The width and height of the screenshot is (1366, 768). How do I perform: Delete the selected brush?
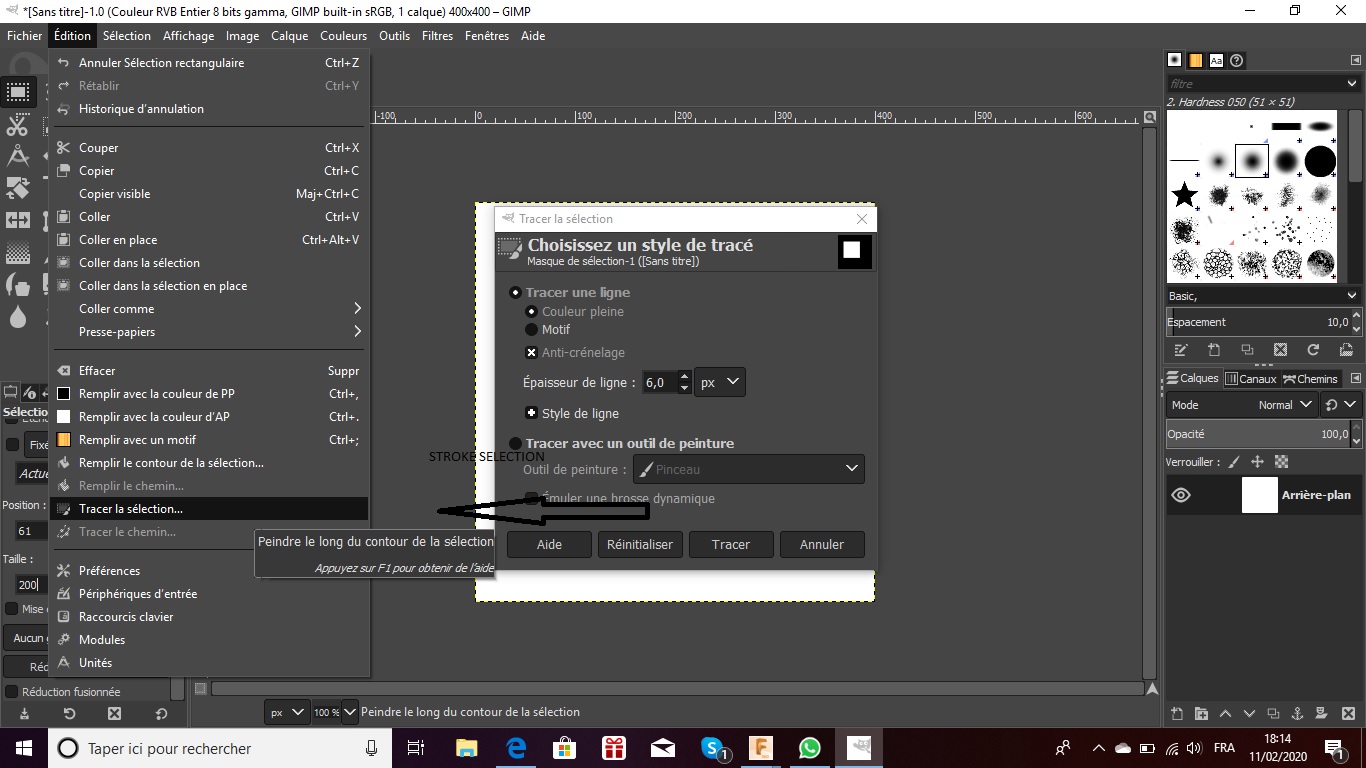click(x=1280, y=350)
